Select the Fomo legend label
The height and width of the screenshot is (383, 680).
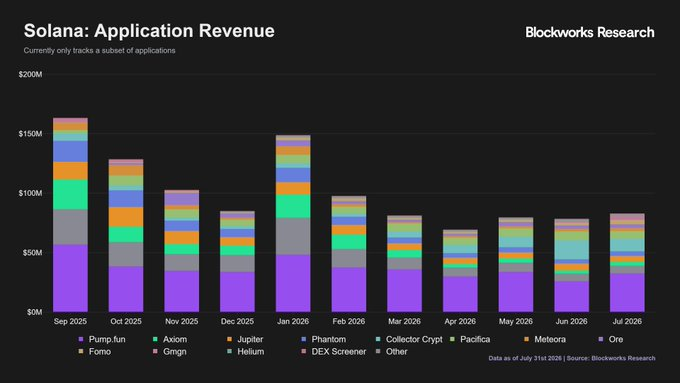(100, 352)
